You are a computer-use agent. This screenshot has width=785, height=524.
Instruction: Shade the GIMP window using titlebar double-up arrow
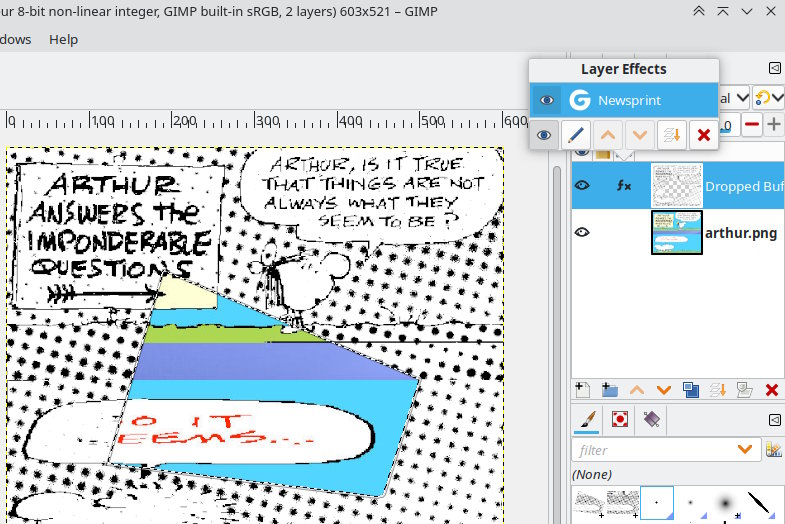pos(698,11)
